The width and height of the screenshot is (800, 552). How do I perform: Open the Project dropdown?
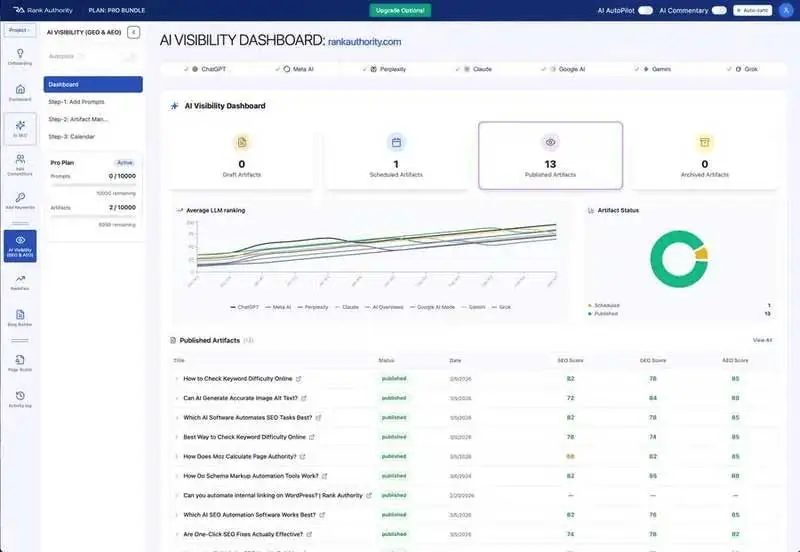coord(20,30)
